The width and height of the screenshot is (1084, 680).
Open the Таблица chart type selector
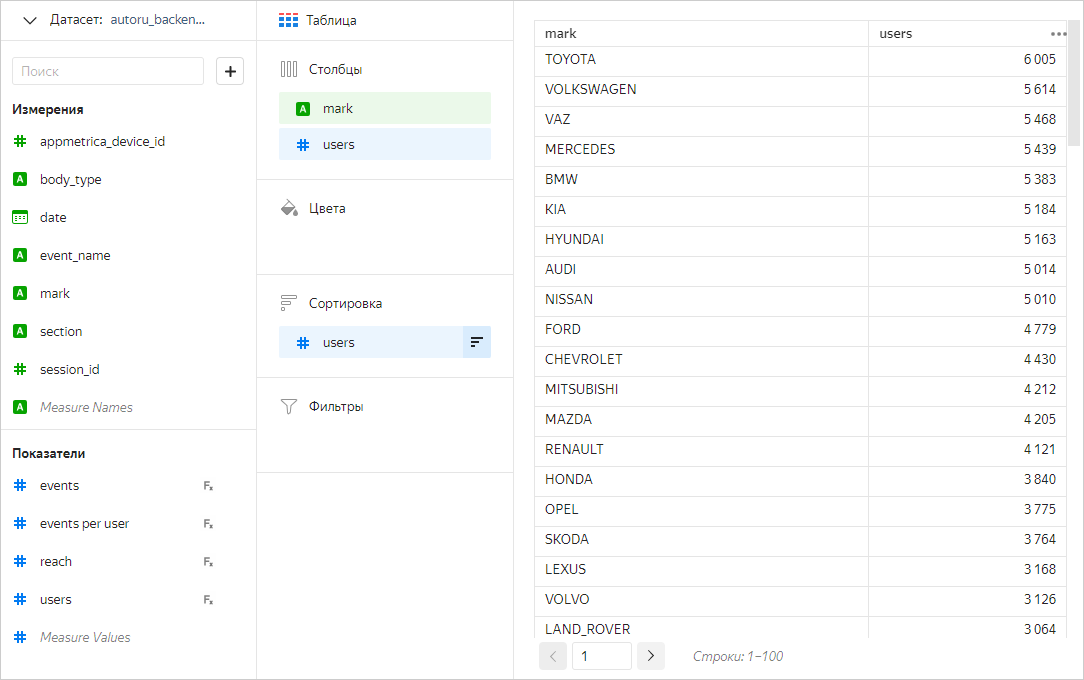pos(318,20)
